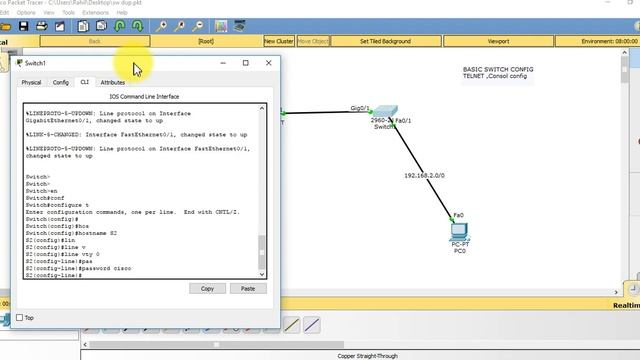The image size is (640, 360).
Task: Click the green Redo arrow
Action: (138, 27)
